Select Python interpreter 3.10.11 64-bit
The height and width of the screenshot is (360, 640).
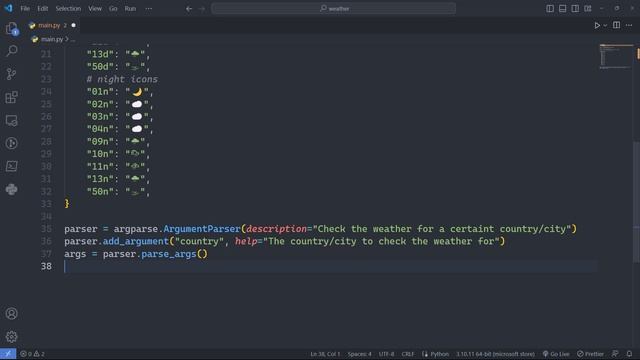[495, 354]
